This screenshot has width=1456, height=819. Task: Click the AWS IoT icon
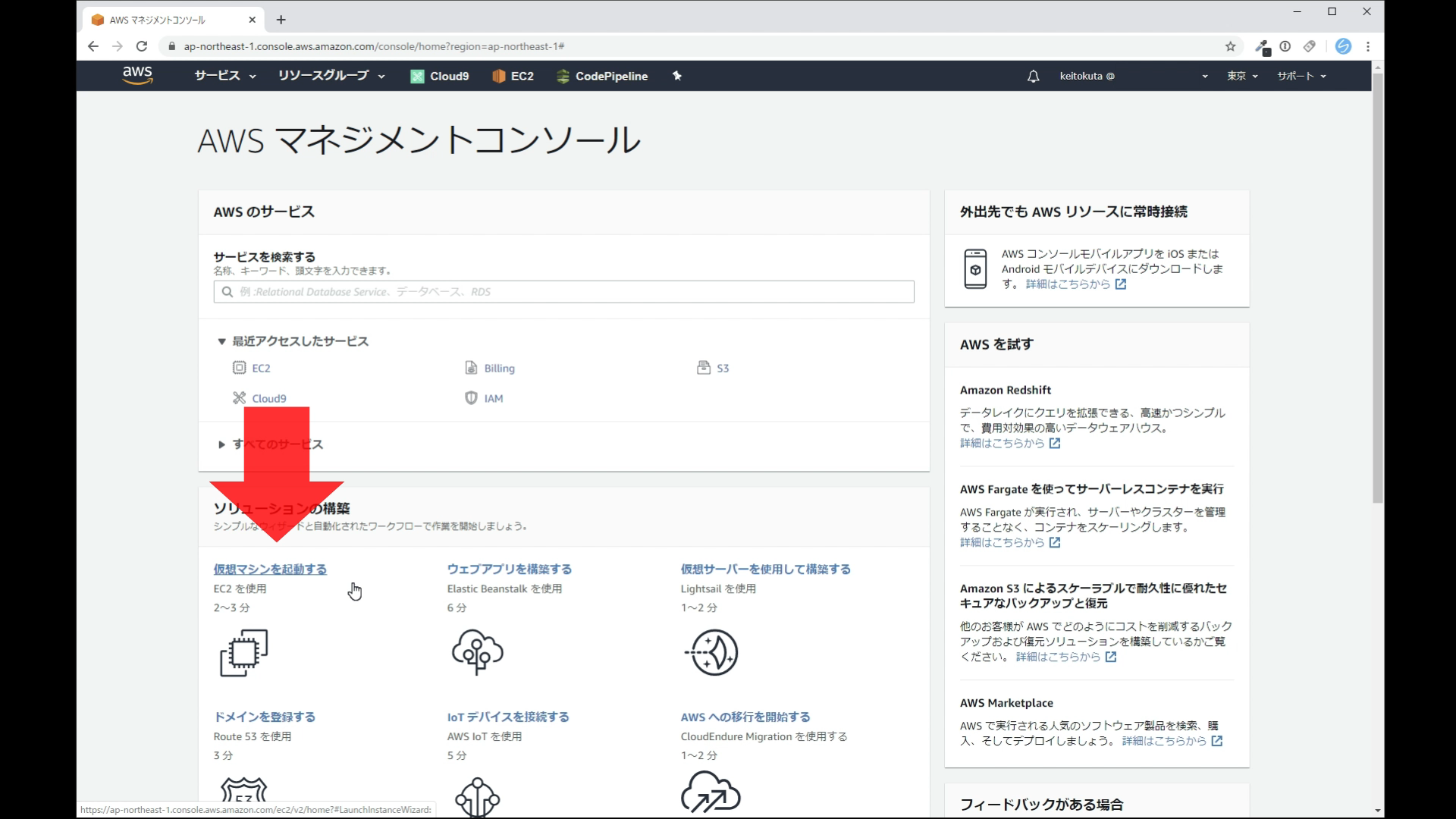[478, 796]
